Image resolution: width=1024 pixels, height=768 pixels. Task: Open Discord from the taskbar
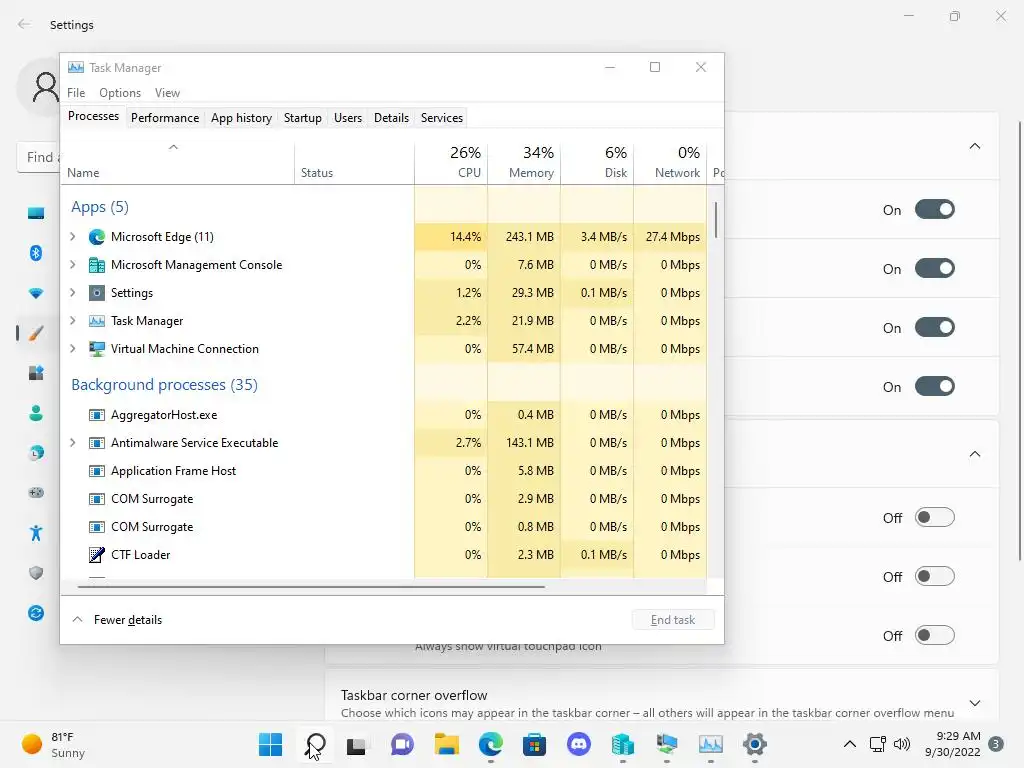pyautogui.click(x=579, y=744)
